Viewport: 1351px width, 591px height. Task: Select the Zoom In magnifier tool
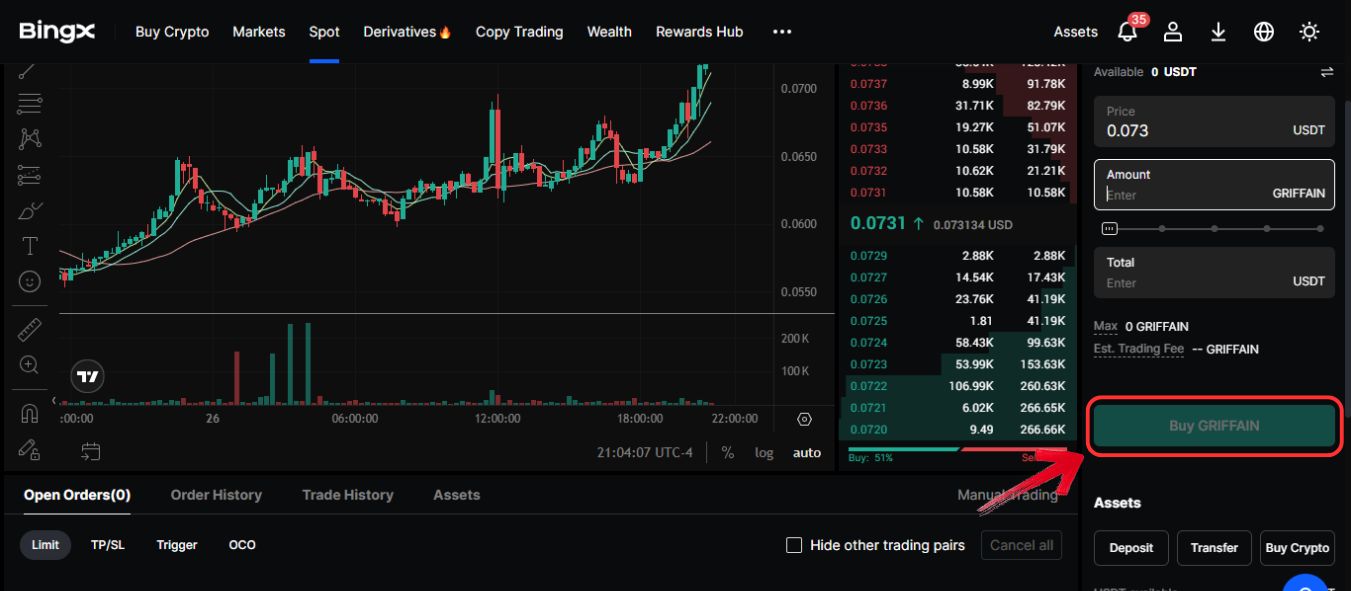point(30,365)
